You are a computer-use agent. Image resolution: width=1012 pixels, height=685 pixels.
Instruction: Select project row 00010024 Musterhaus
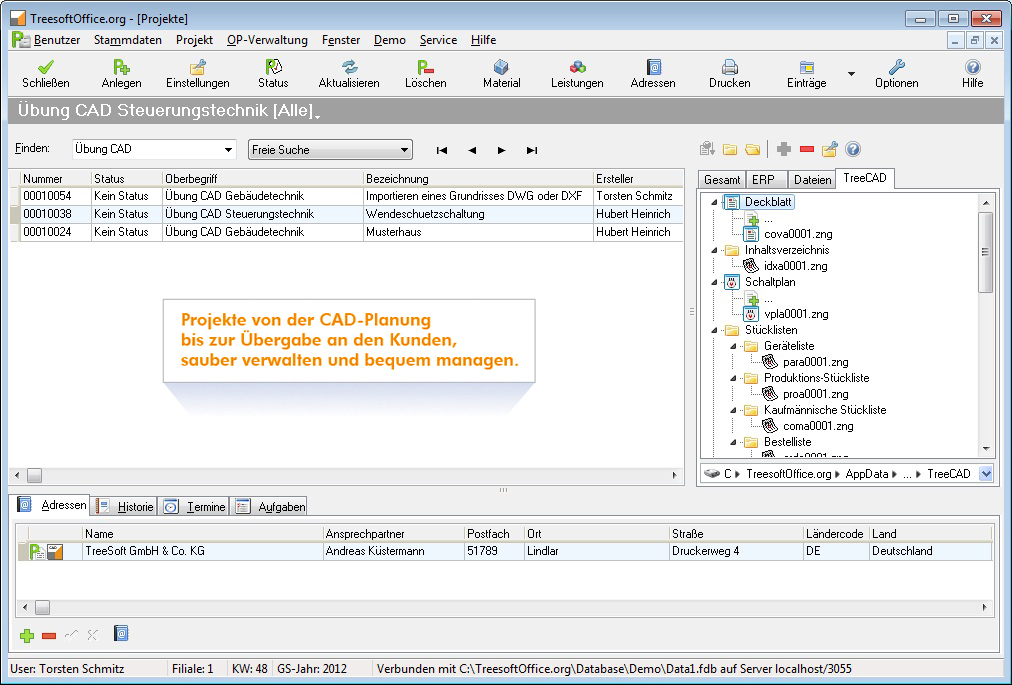300,231
